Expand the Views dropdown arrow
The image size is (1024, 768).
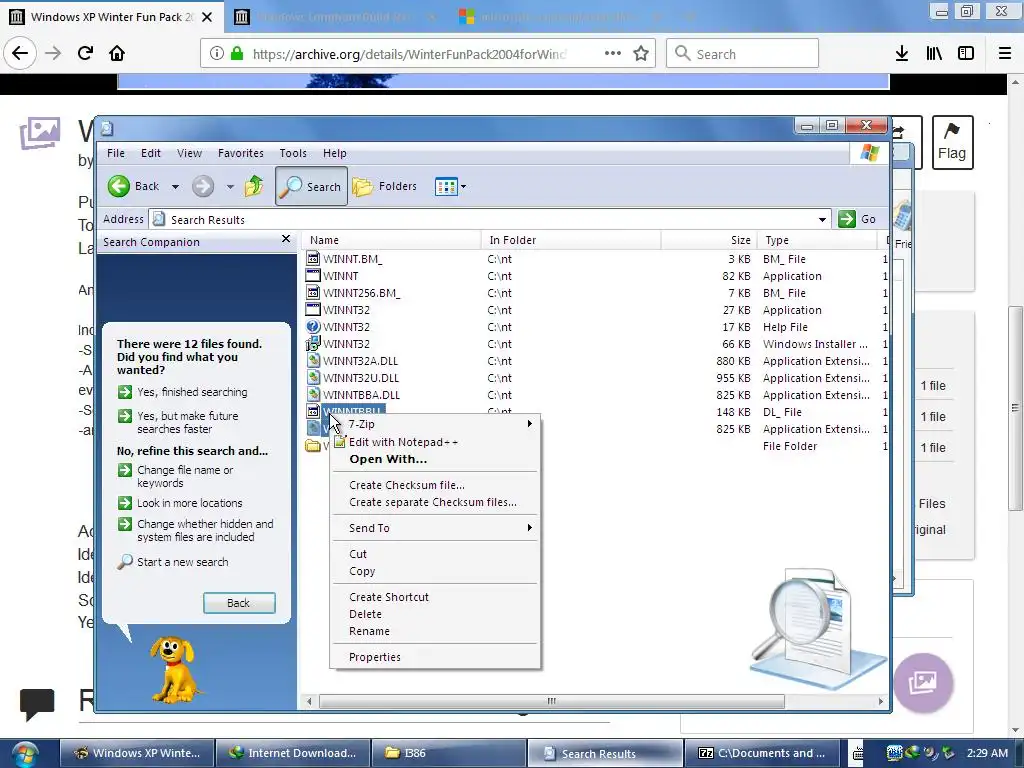tap(464, 187)
